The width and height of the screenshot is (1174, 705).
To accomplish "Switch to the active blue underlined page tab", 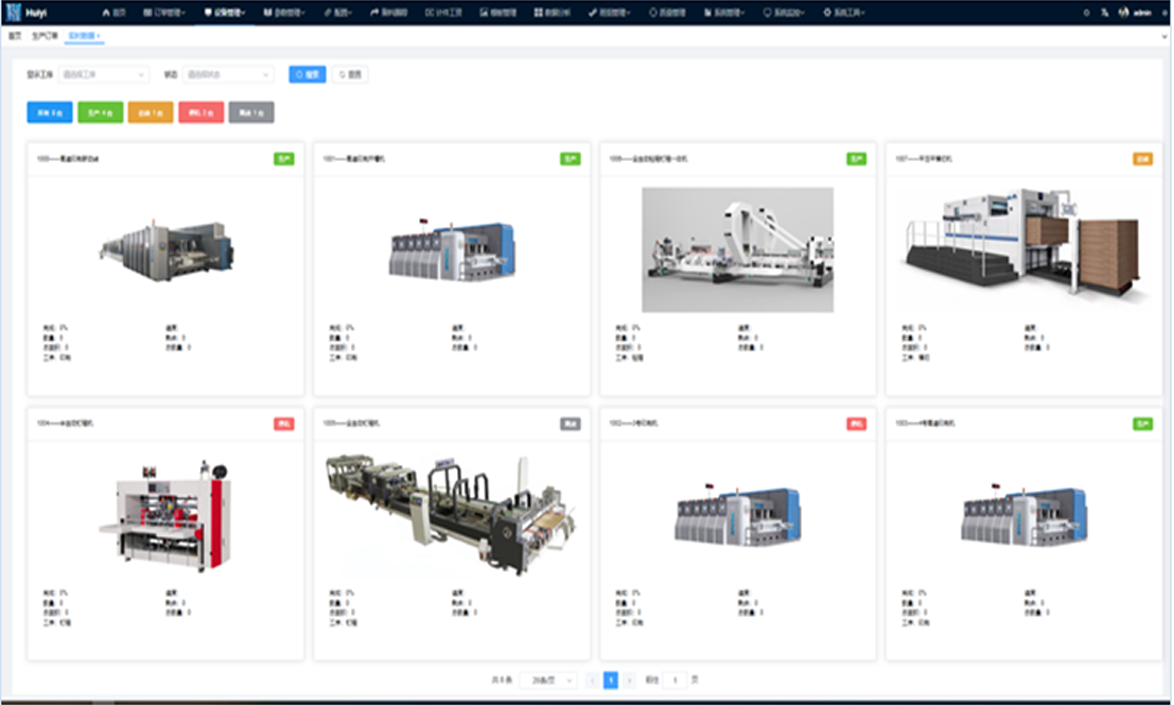I will point(84,36).
